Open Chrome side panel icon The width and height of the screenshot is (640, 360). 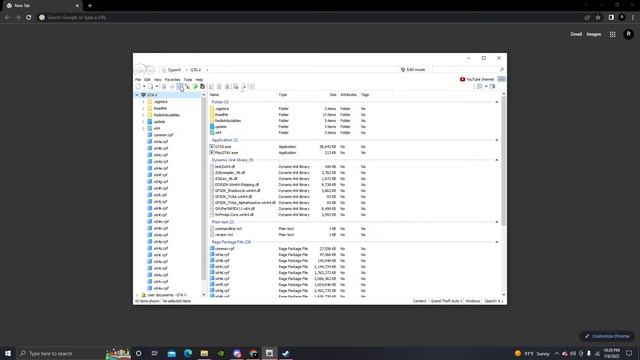611,18
